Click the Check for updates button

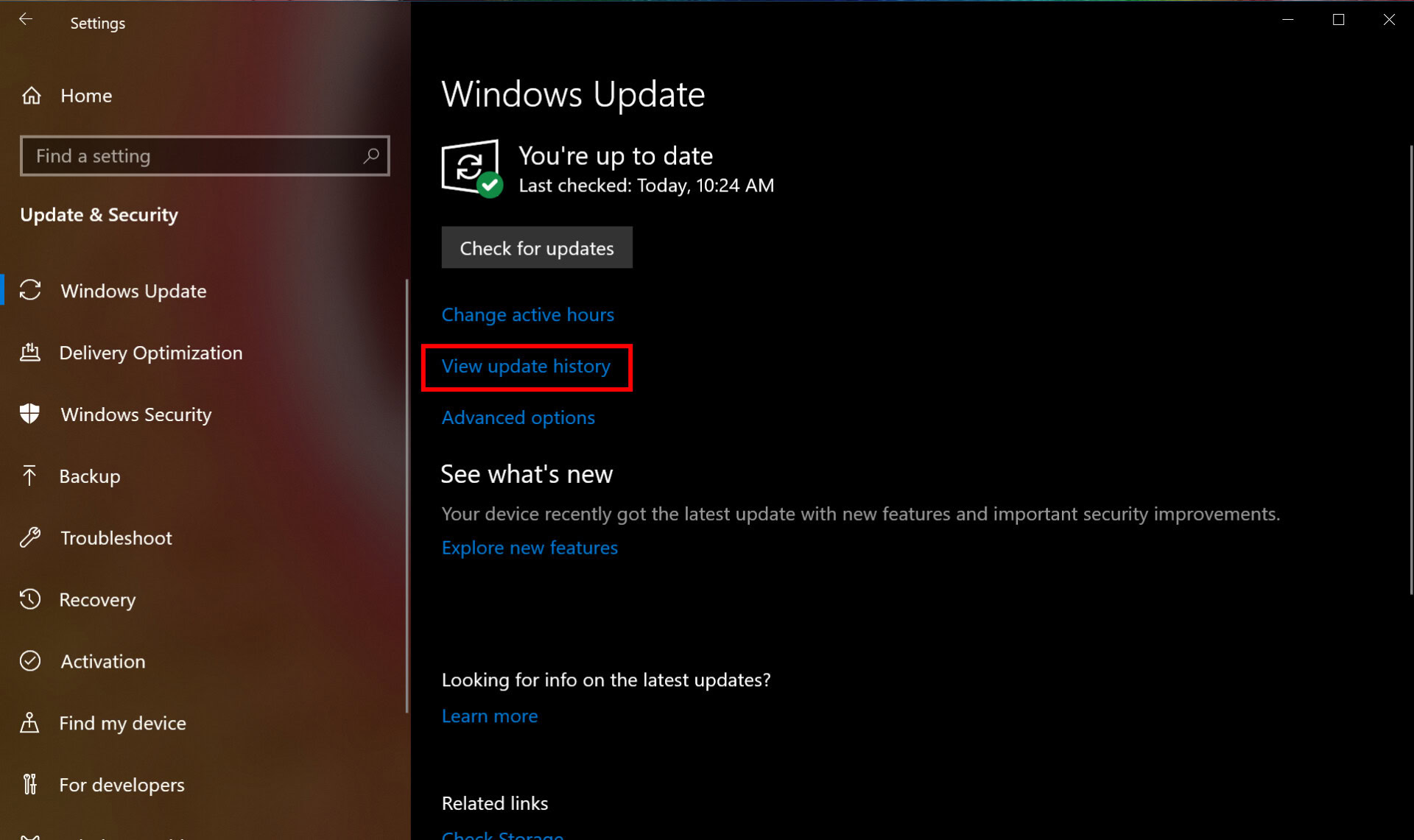537,247
